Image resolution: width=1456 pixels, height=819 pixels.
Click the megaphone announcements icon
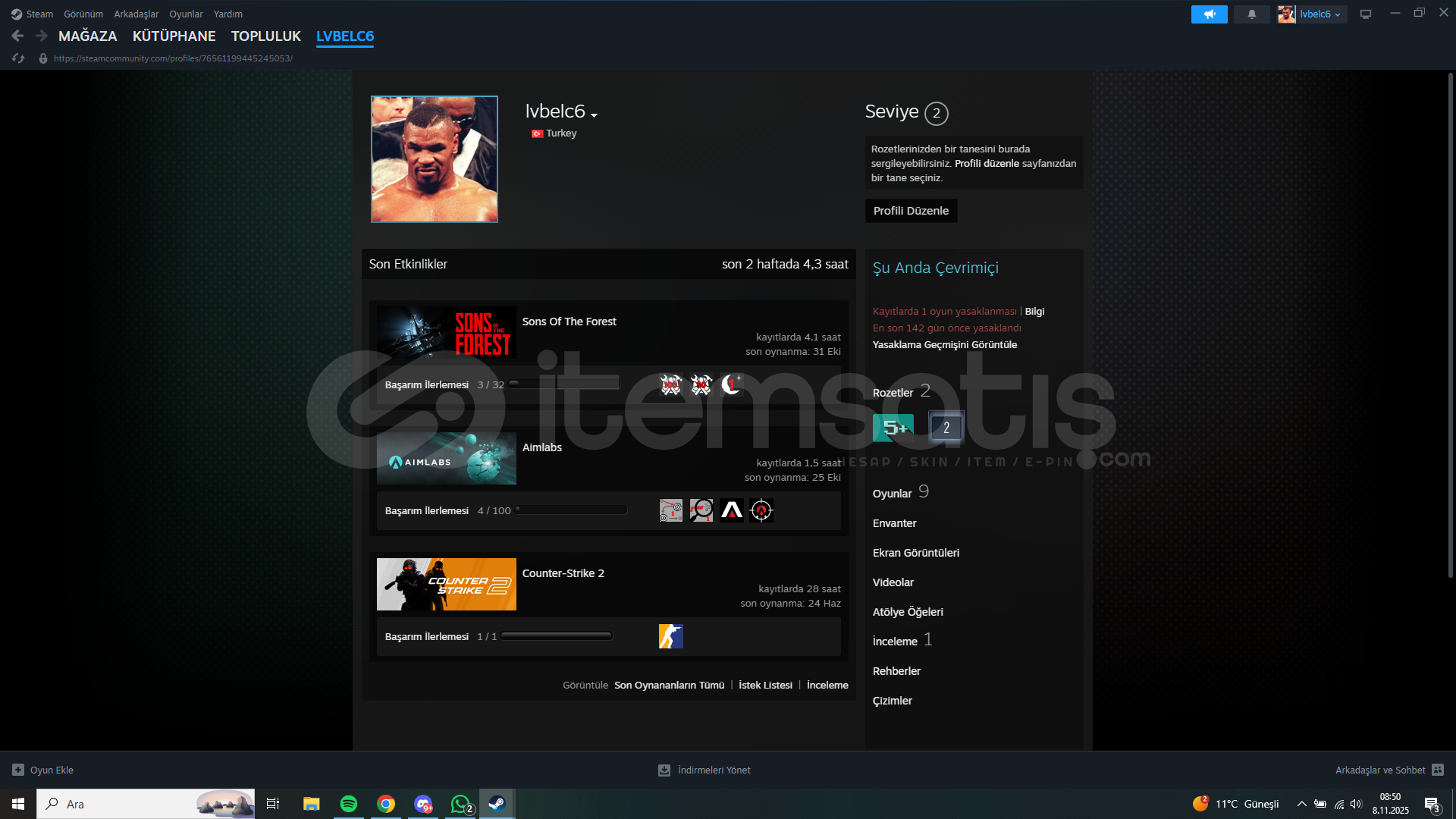[x=1209, y=14]
